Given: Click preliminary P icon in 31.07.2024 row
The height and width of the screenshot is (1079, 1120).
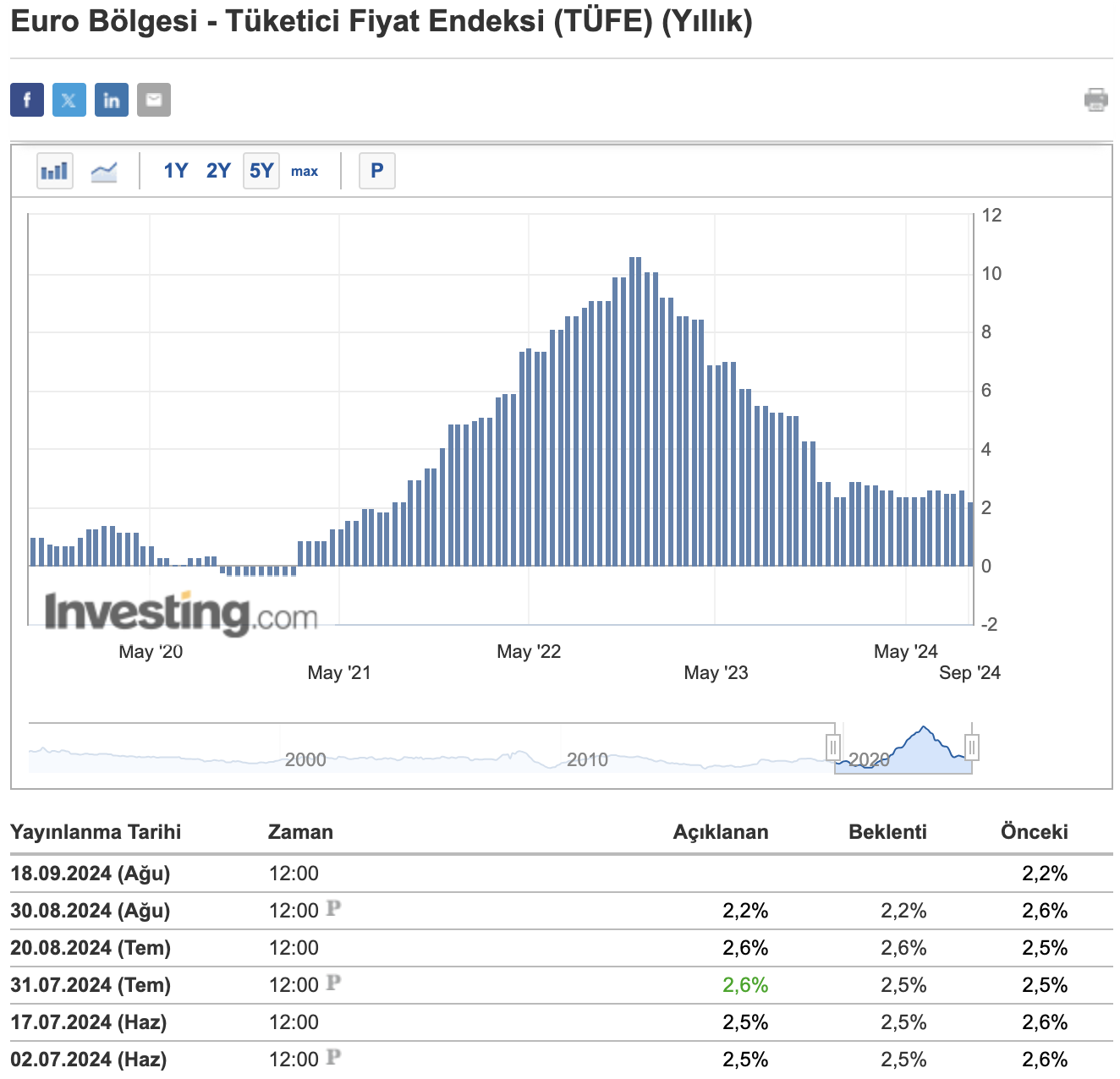Looking at the screenshot, I should [x=333, y=983].
